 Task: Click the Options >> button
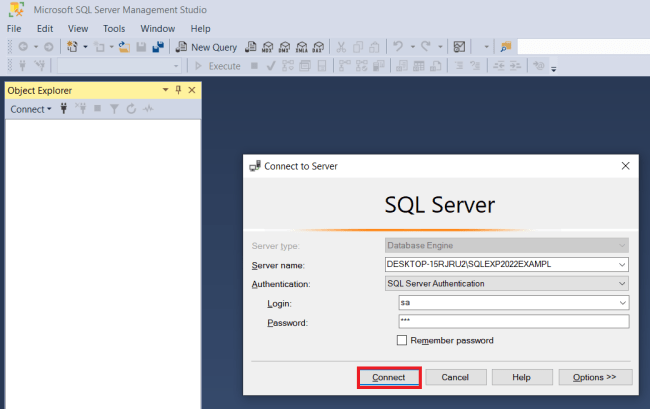(x=595, y=378)
